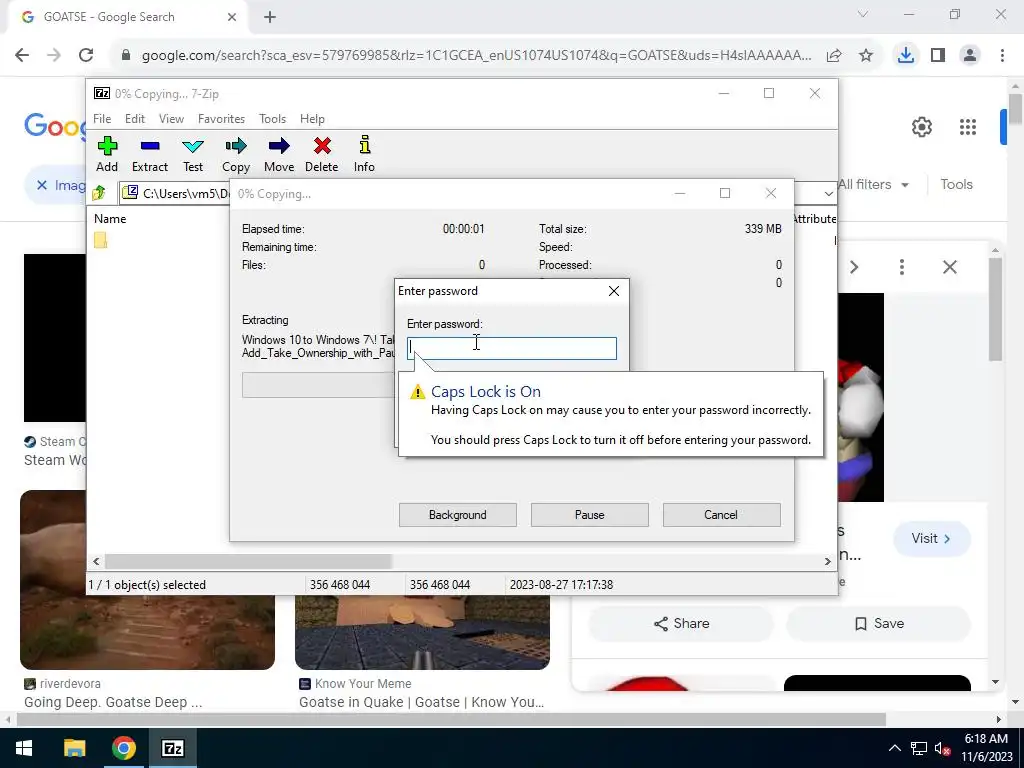
Task: Focus the Enter password text field
Action: coord(511,348)
